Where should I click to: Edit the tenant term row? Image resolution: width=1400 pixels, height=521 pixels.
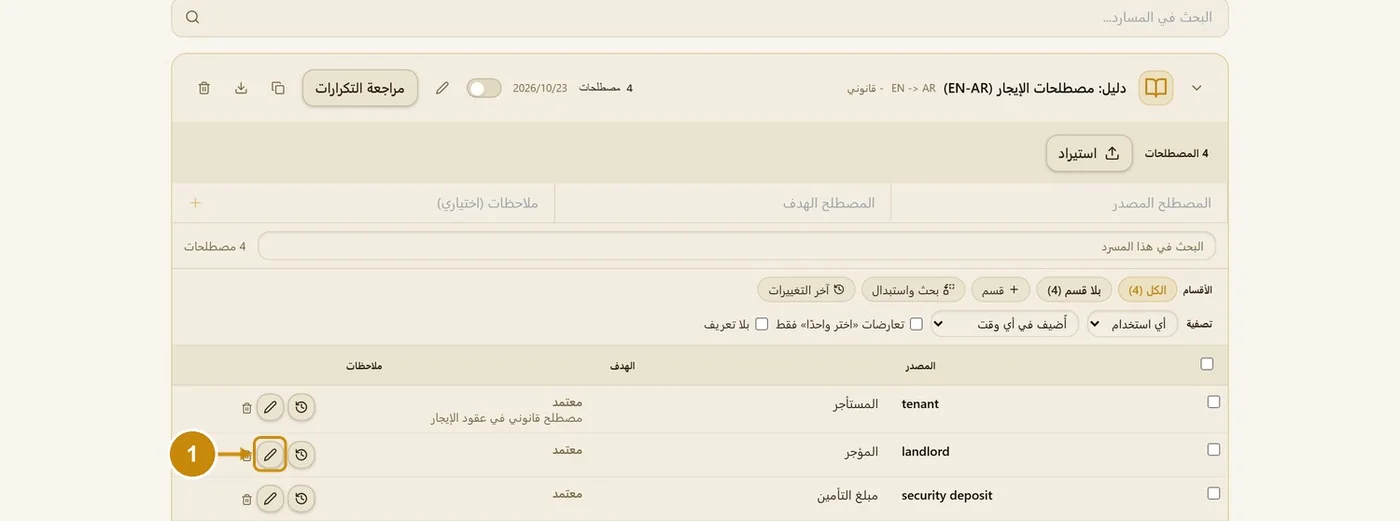click(270, 407)
